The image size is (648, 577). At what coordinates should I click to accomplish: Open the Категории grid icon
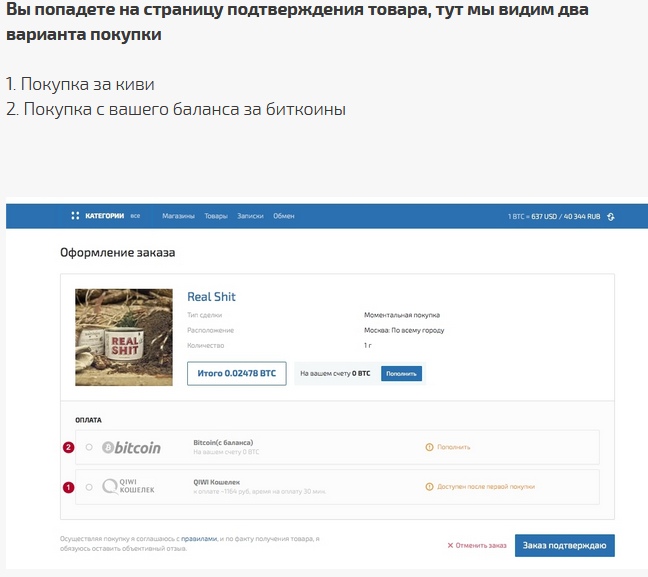(75, 216)
